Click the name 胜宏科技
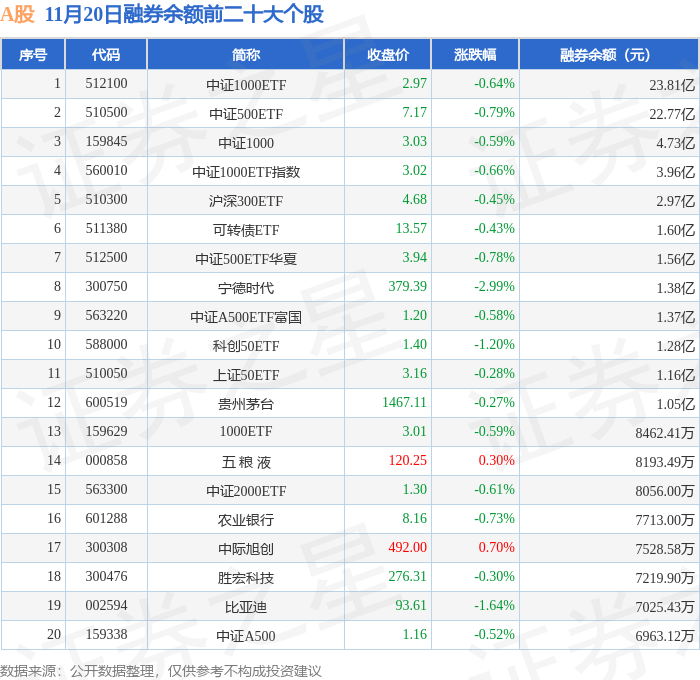 coord(246,578)
